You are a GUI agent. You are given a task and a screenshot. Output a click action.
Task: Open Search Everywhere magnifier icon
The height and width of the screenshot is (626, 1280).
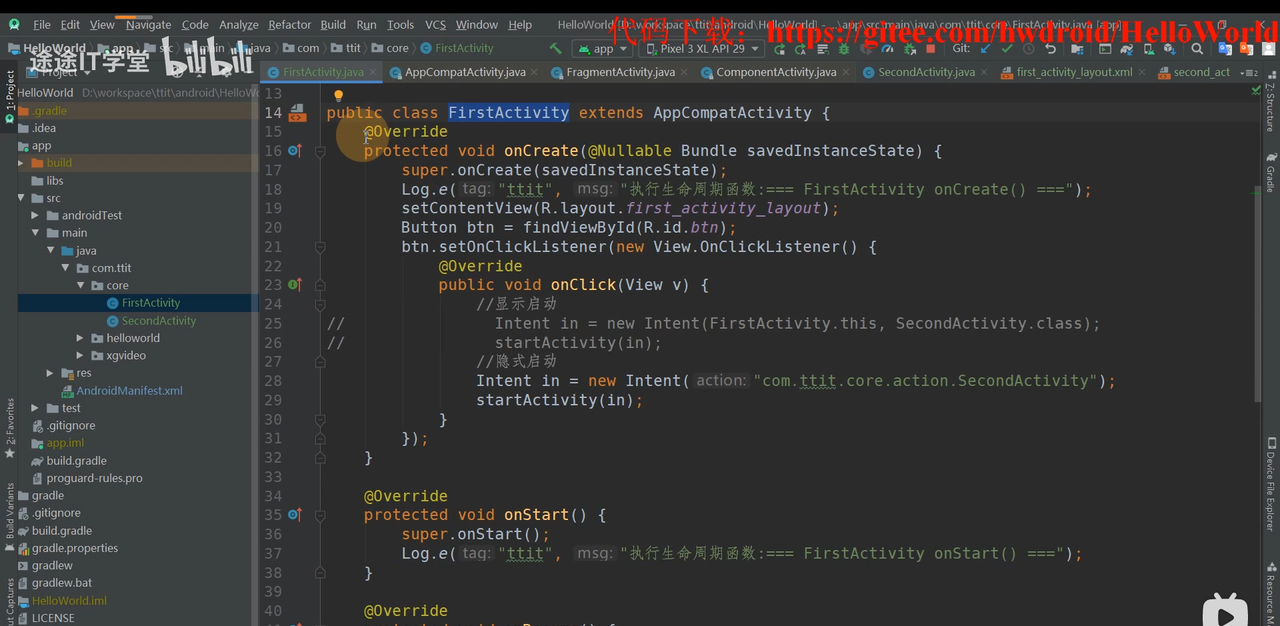point(1197,48)
